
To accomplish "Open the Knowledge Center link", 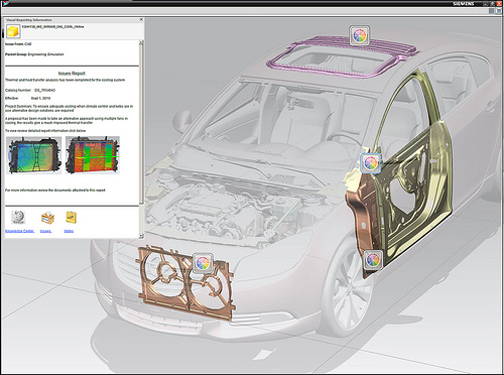I will [19, 231].
